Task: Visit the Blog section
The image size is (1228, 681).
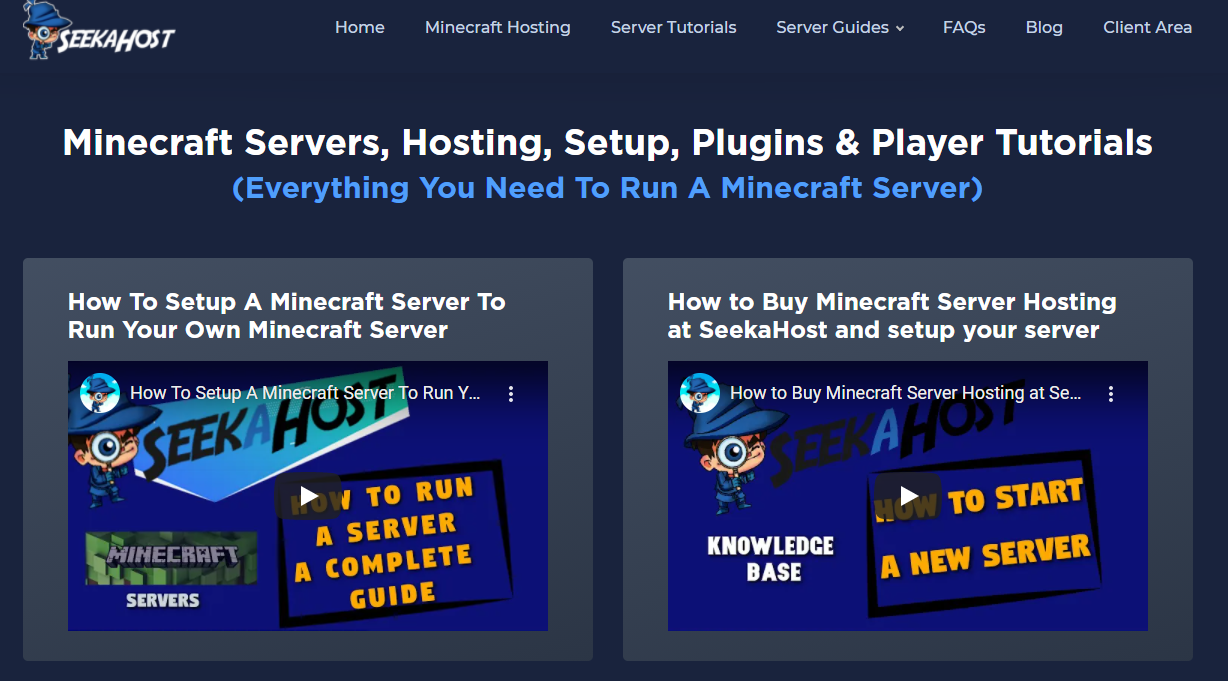Action: (1044, 27)
